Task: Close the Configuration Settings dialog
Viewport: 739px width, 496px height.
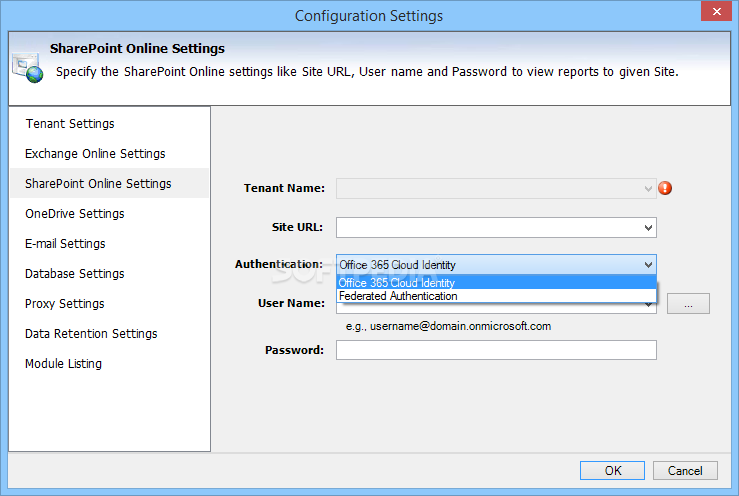Action: coord(716,11)
